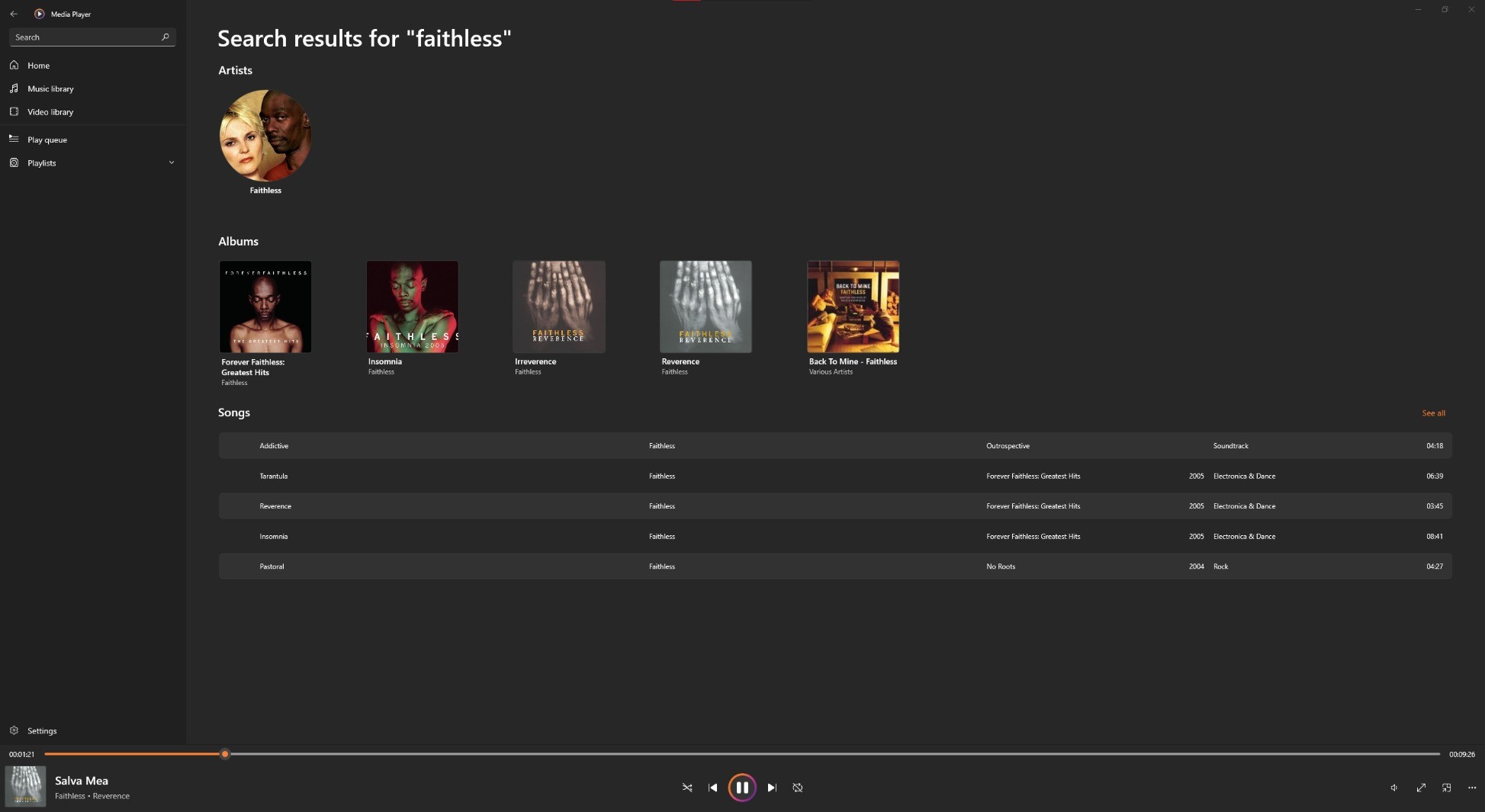Expand the Playlists section
This screenshot has height=812, width=1485.
tap(172, 162)
